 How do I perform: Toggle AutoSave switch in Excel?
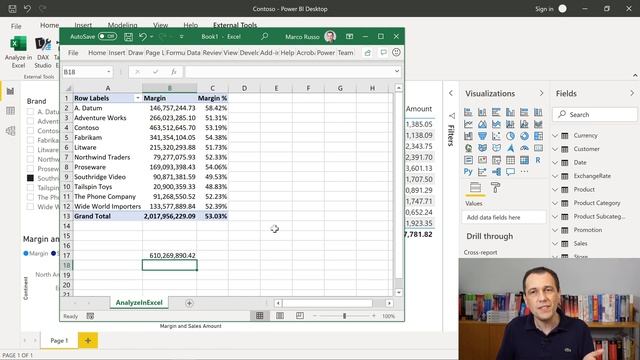coord(107,36)
